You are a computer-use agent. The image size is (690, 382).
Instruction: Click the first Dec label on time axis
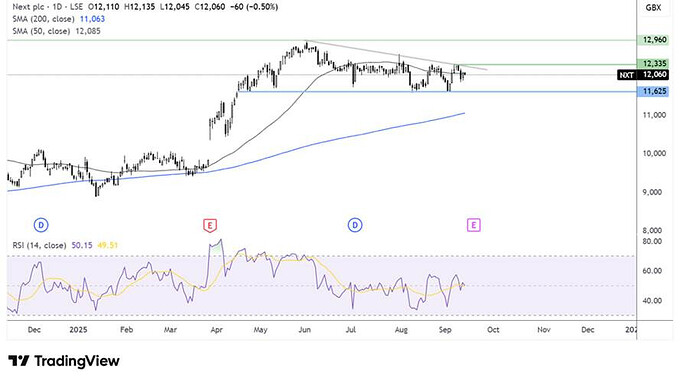[x=34, y=330]
